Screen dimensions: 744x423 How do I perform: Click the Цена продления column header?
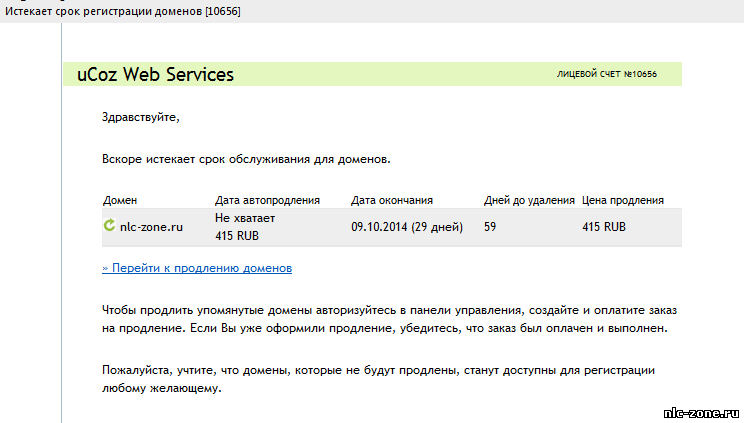click(x=623, y=200)
